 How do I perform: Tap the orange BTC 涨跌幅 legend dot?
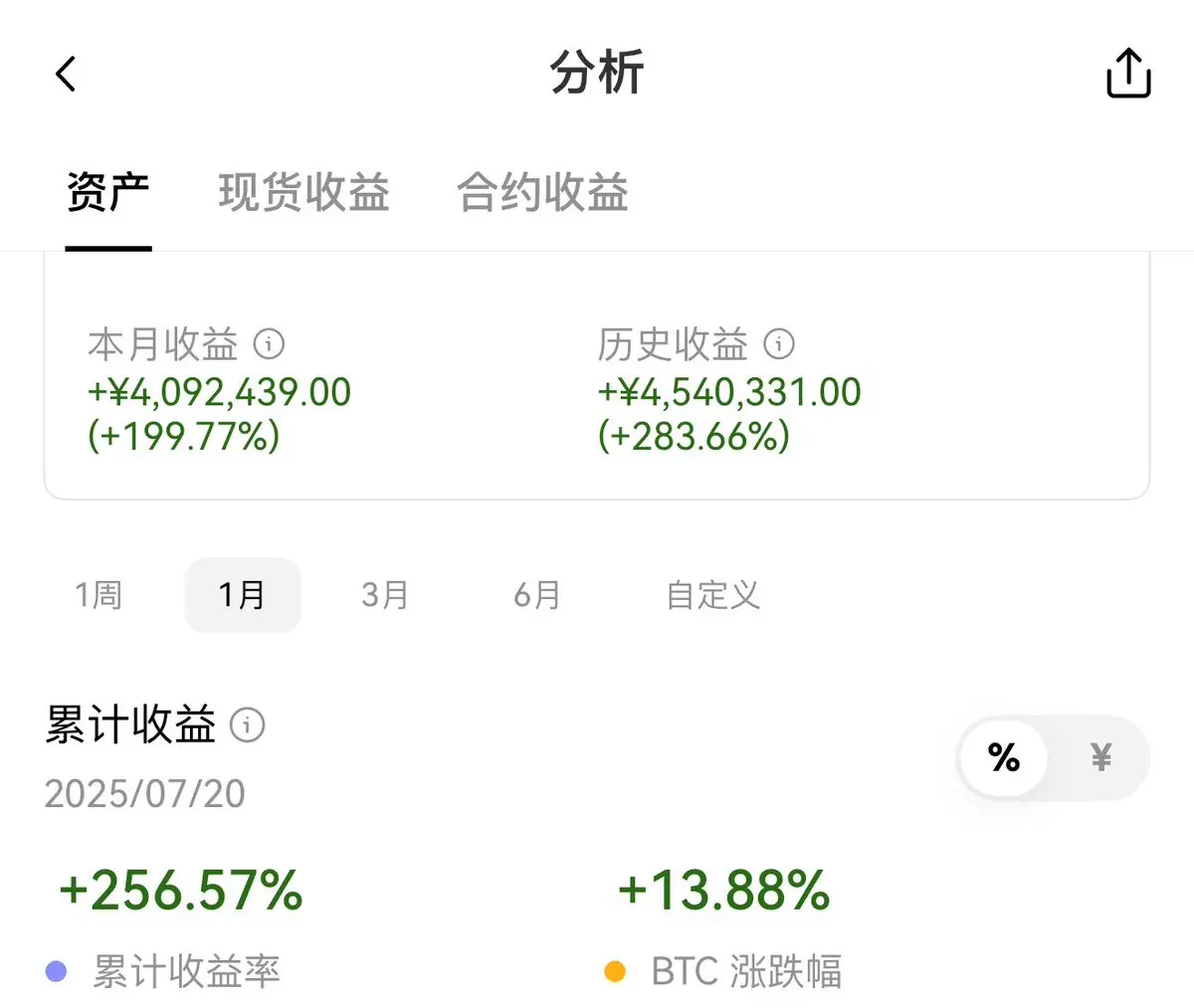[x=615, y=971]
